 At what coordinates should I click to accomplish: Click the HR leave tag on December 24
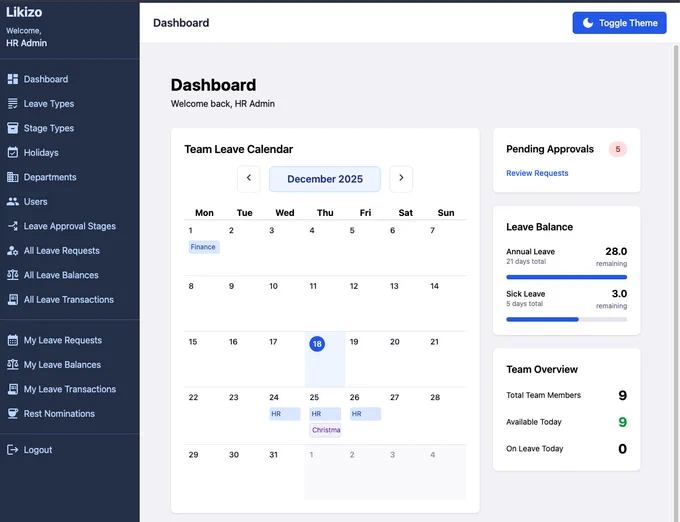tap(284, 414)
